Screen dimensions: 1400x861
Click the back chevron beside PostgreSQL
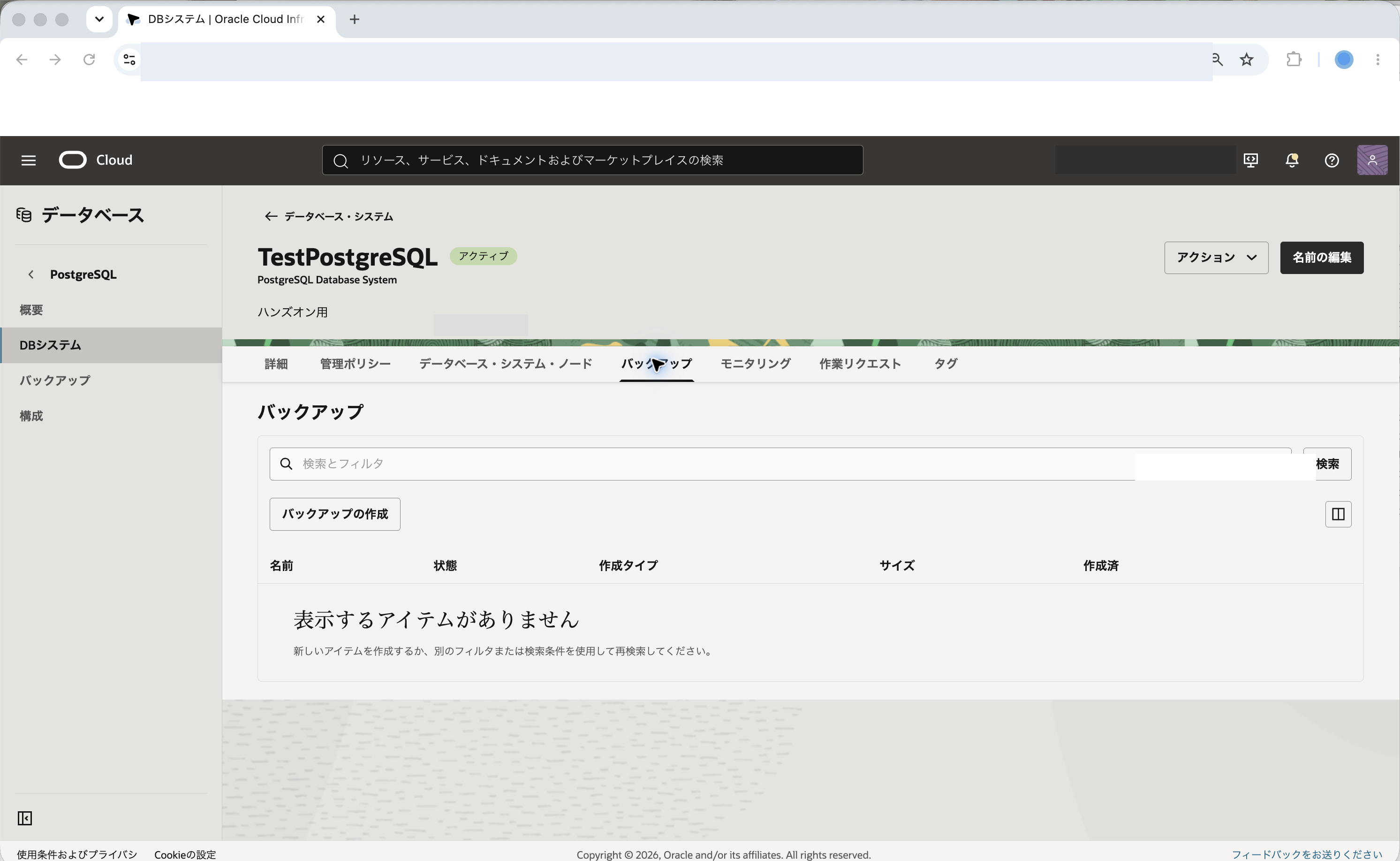point(31,274)
